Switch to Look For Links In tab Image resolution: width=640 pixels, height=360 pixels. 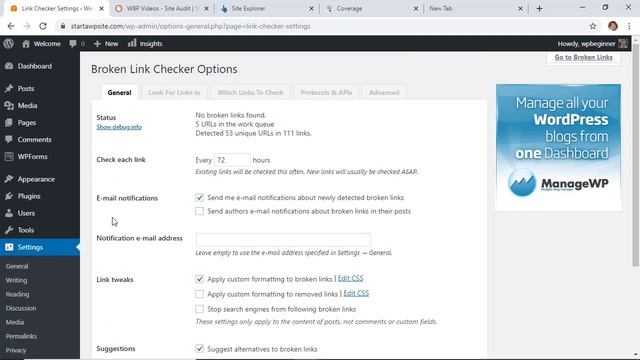click(x=174, y=93)
